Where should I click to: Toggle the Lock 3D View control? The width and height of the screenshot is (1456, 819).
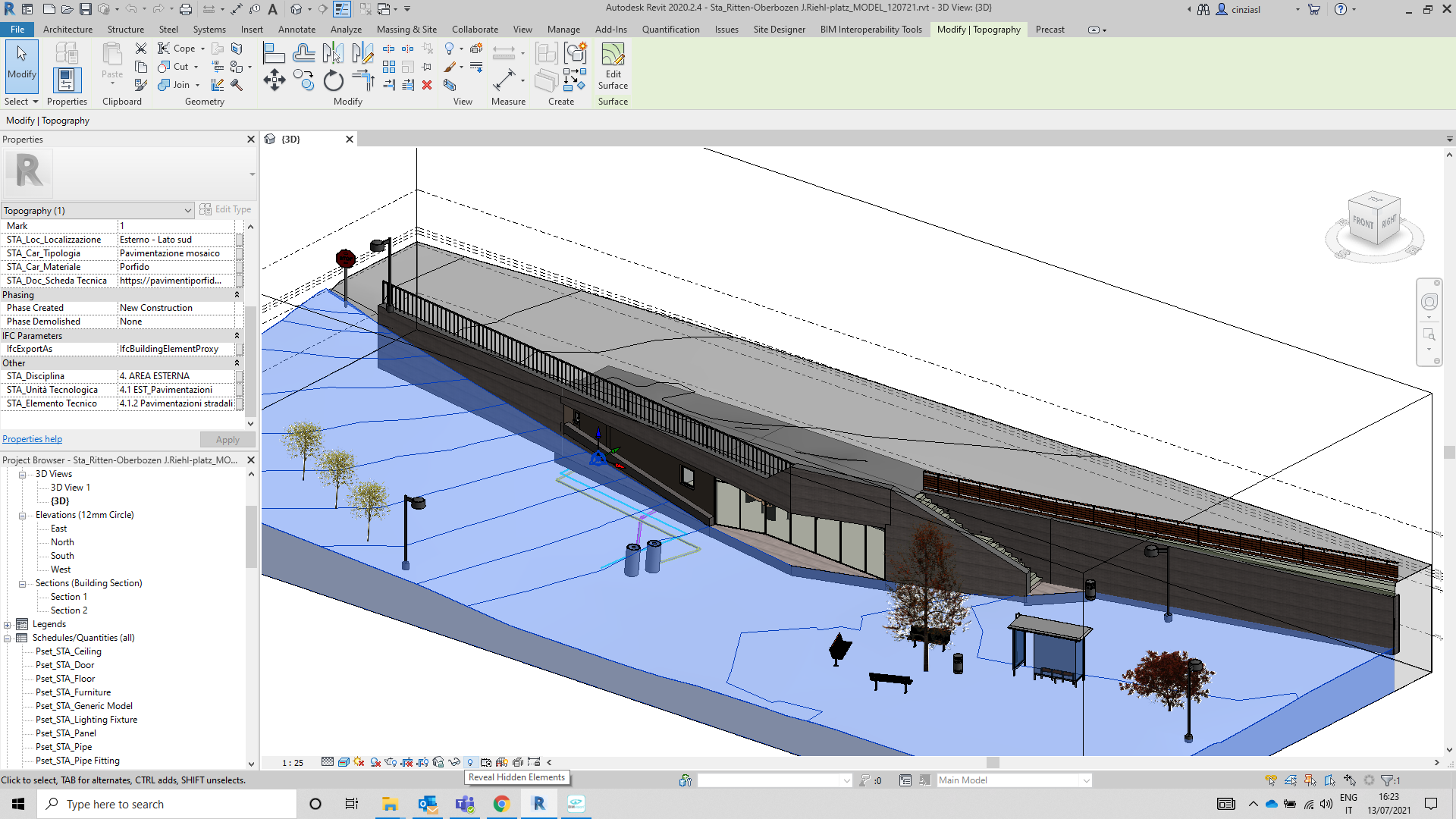coord(534,762)
